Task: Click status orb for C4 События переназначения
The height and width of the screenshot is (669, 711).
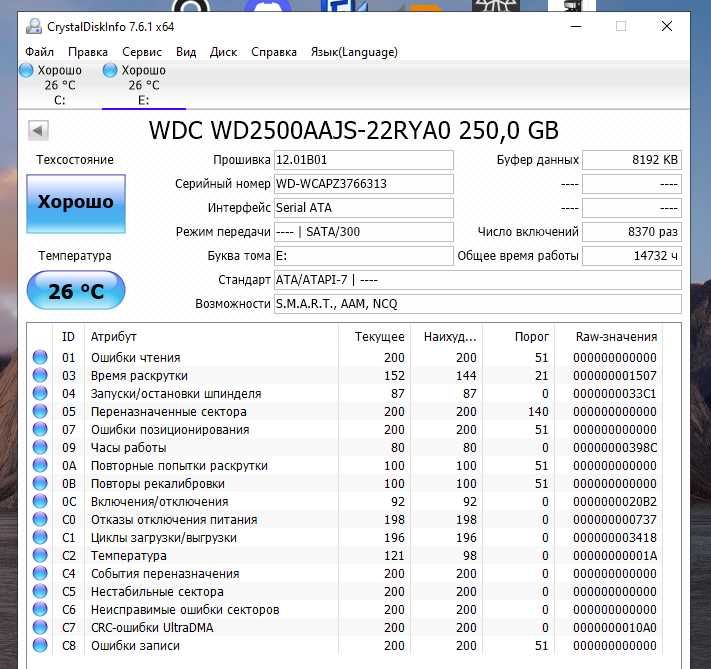Action: pos(40,573)
